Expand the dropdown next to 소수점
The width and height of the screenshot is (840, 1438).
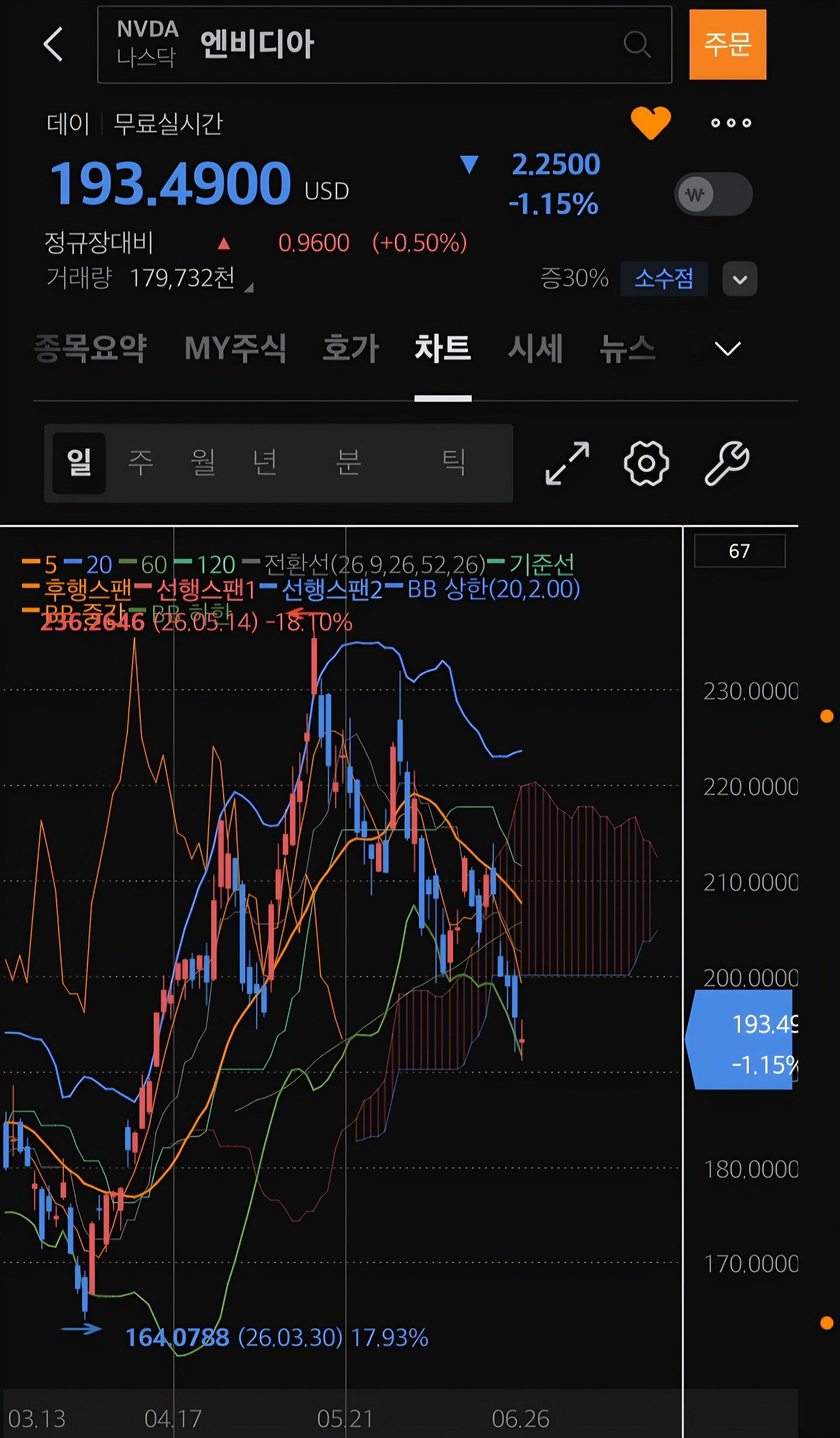coord(739,279)
